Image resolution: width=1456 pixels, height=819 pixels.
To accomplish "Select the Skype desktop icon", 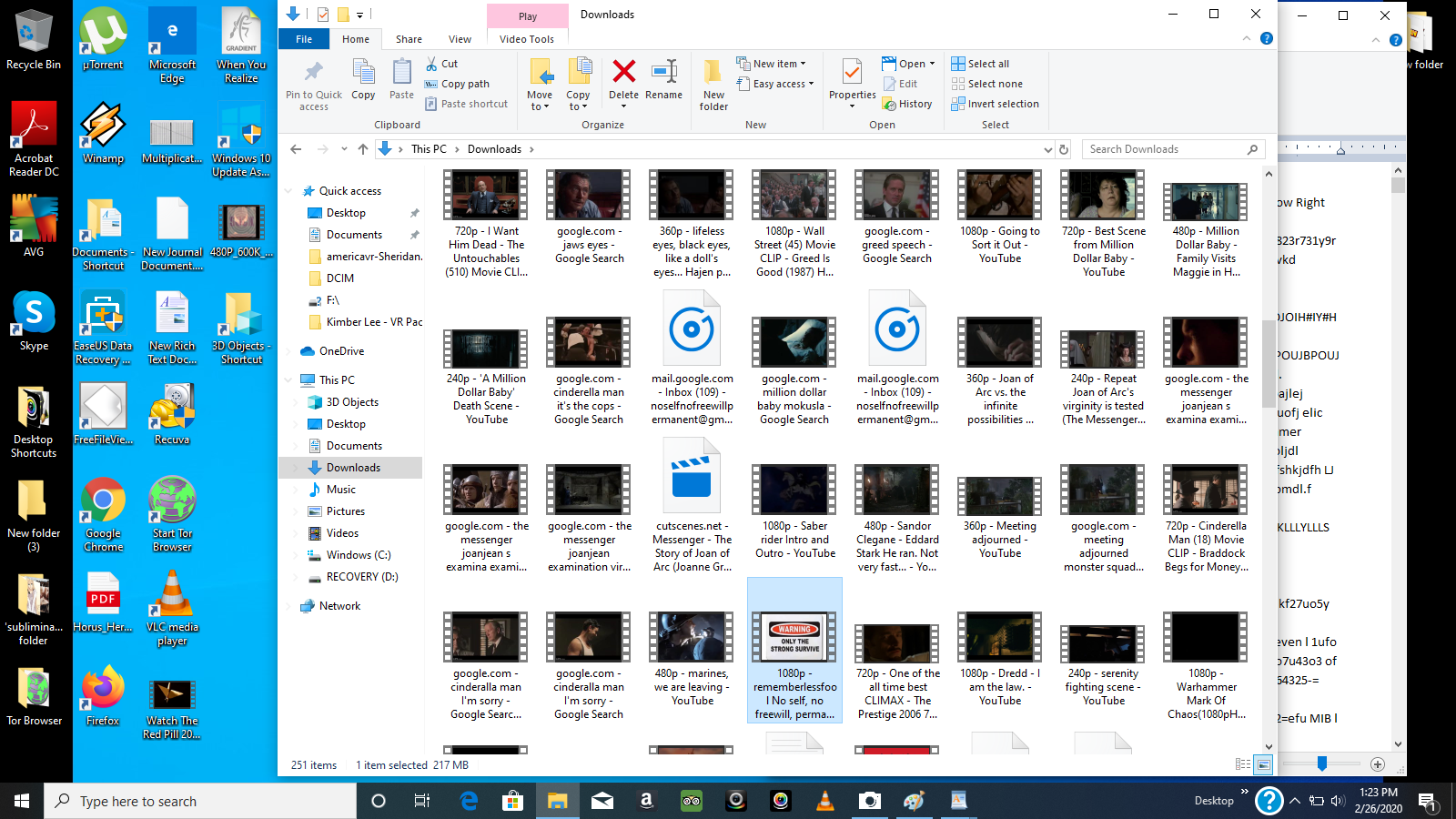I will (x=34, y=321).
